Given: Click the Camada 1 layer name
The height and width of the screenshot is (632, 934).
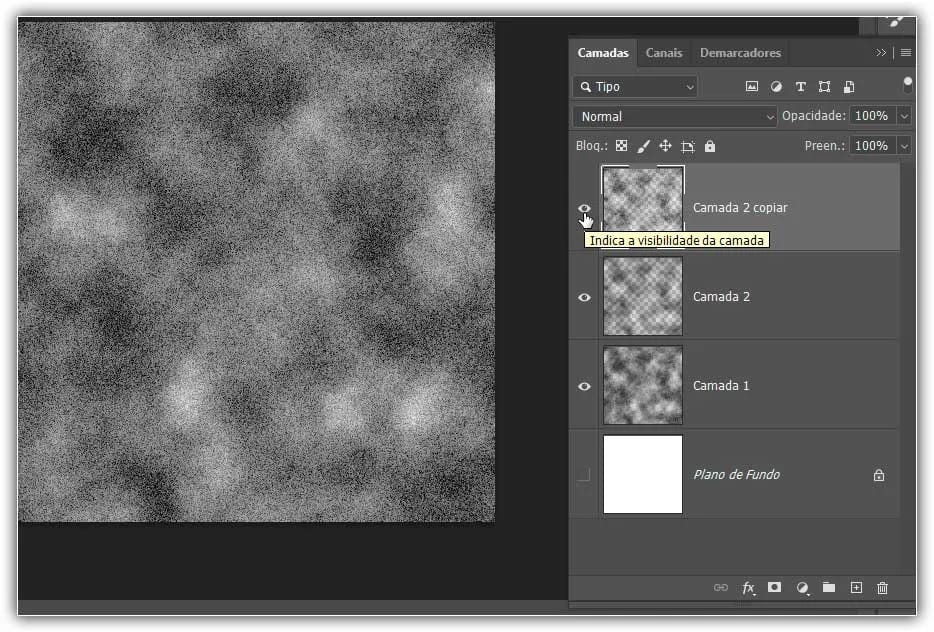Looking at the screenshot, I should [x=721, y=386].
